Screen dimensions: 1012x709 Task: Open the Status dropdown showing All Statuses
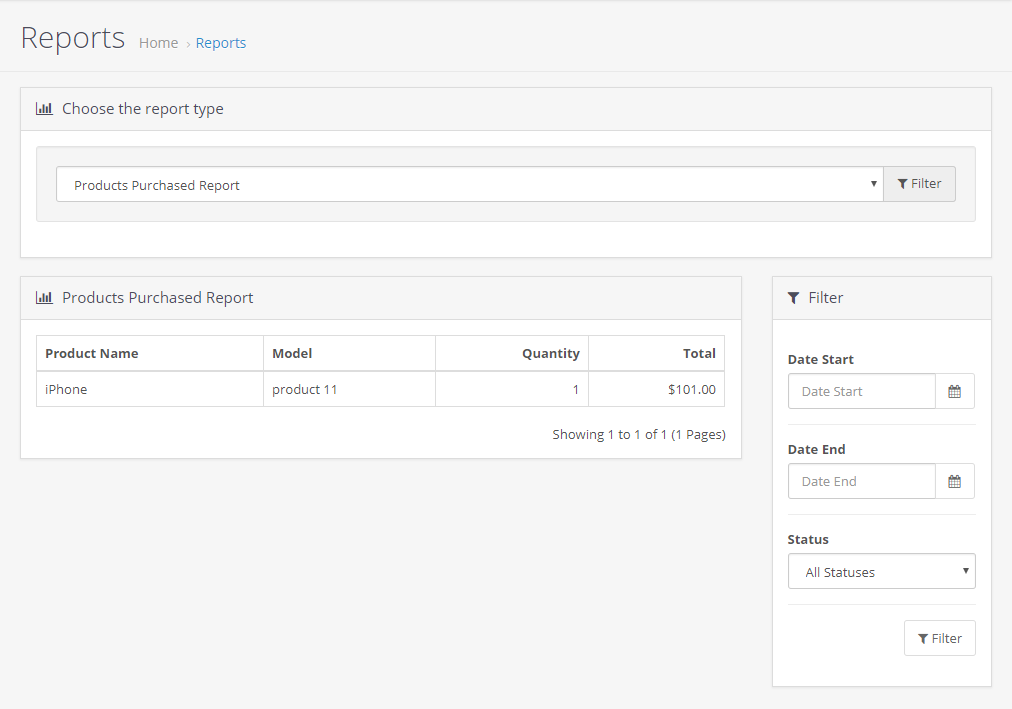(x=881, y=572)
